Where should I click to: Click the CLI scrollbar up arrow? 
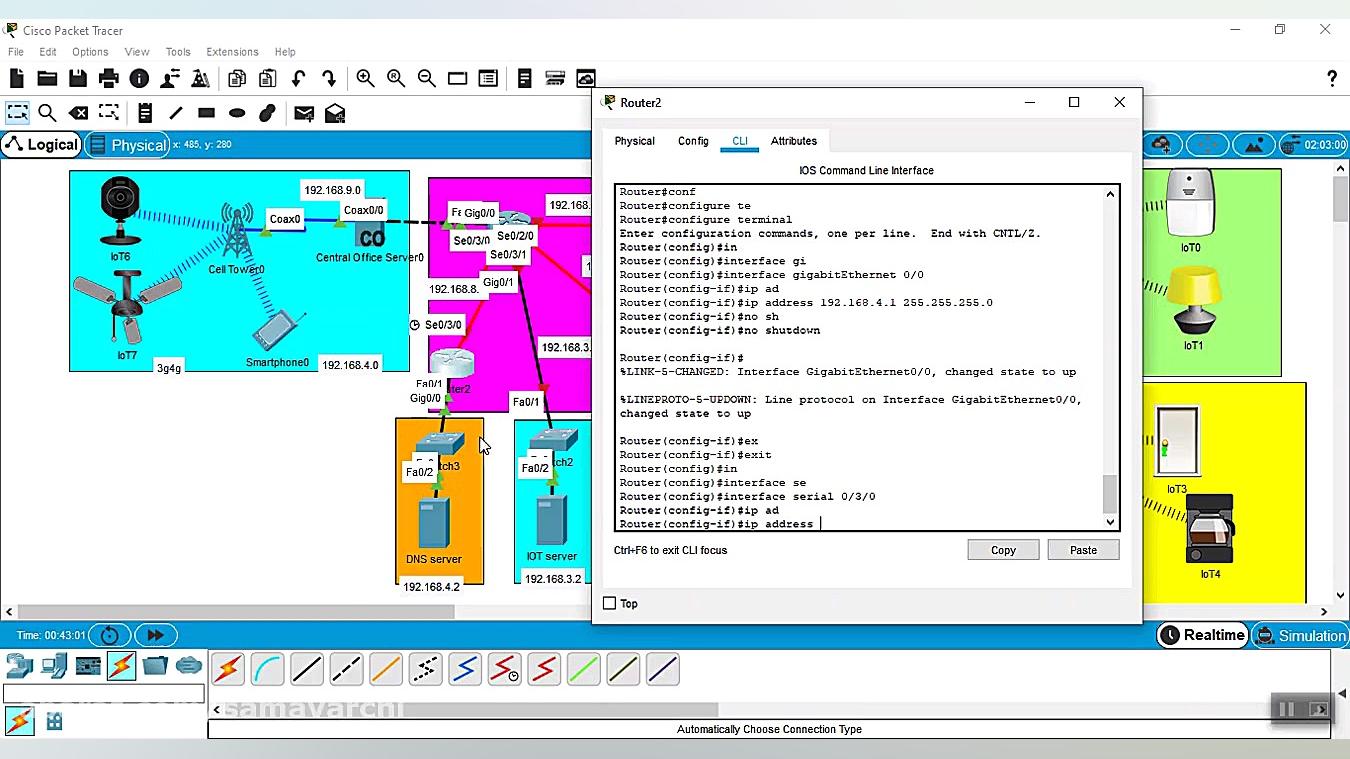pyautogui.click(x=1110, y=194)
